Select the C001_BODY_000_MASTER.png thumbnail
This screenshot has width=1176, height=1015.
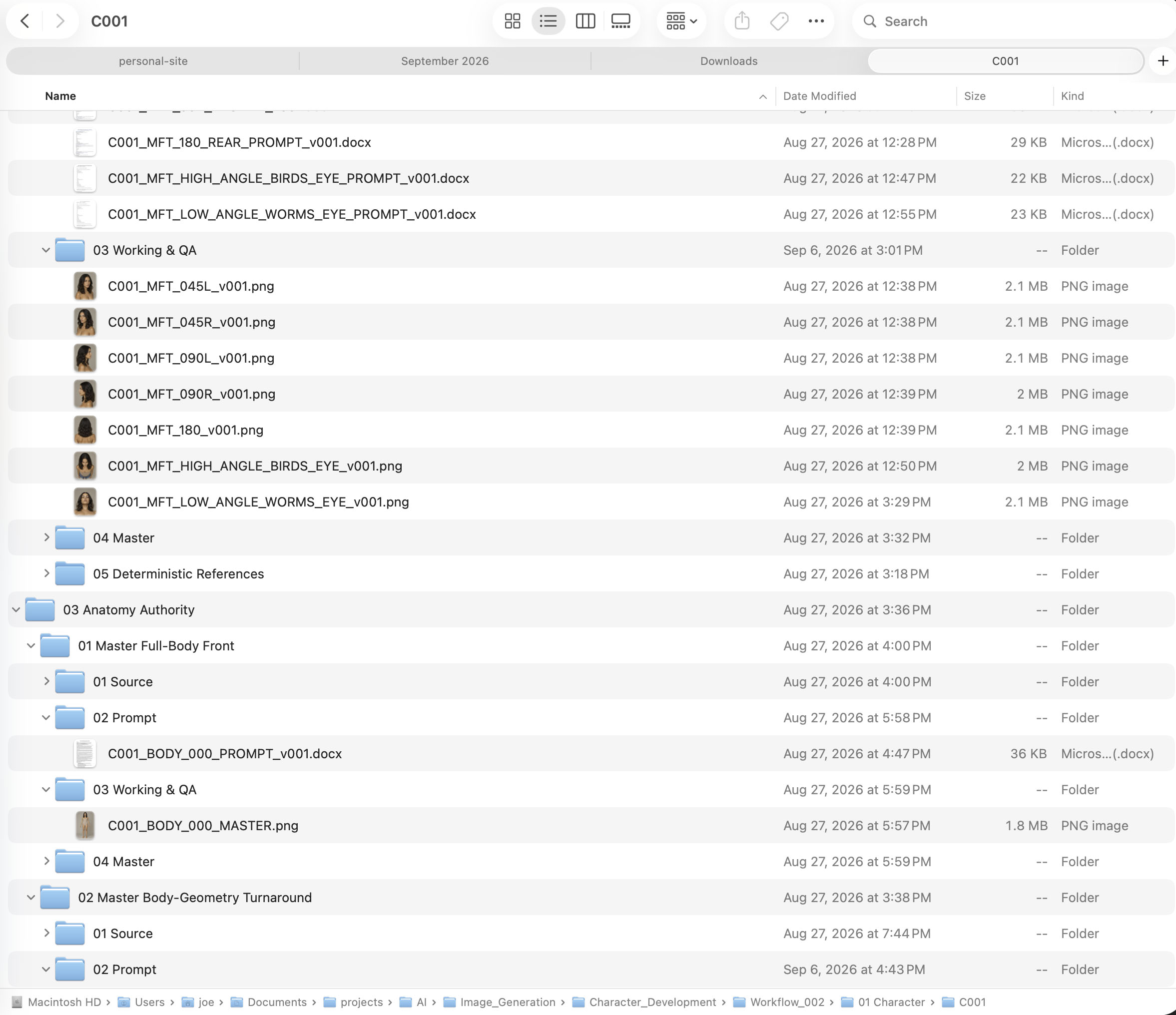pos(85,826)
